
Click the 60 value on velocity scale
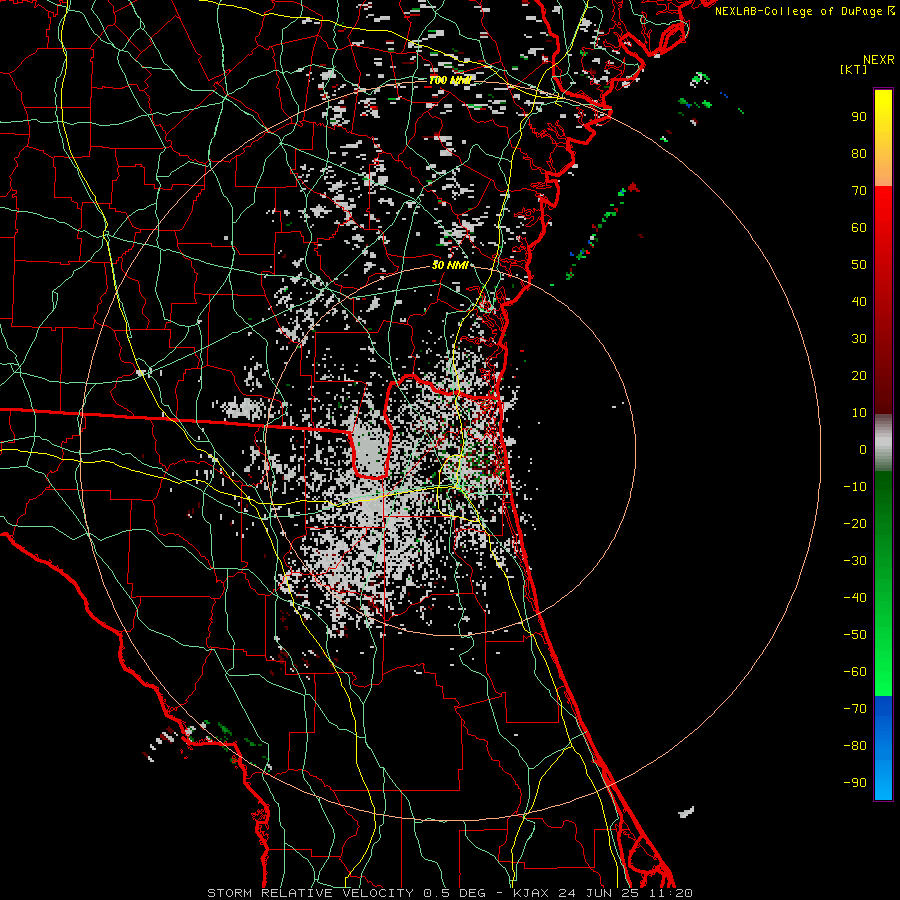point(859,228)
